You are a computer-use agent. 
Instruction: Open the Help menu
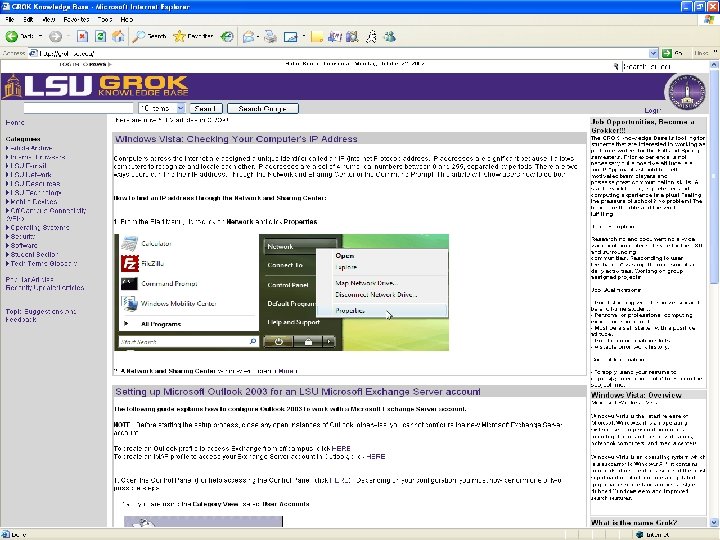pos(127,19)
